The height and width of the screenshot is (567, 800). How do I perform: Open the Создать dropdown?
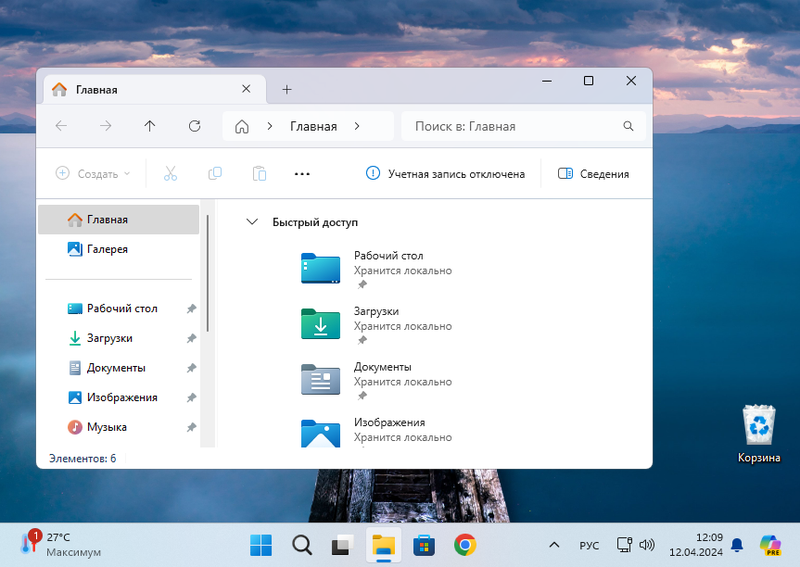[93, 174]
